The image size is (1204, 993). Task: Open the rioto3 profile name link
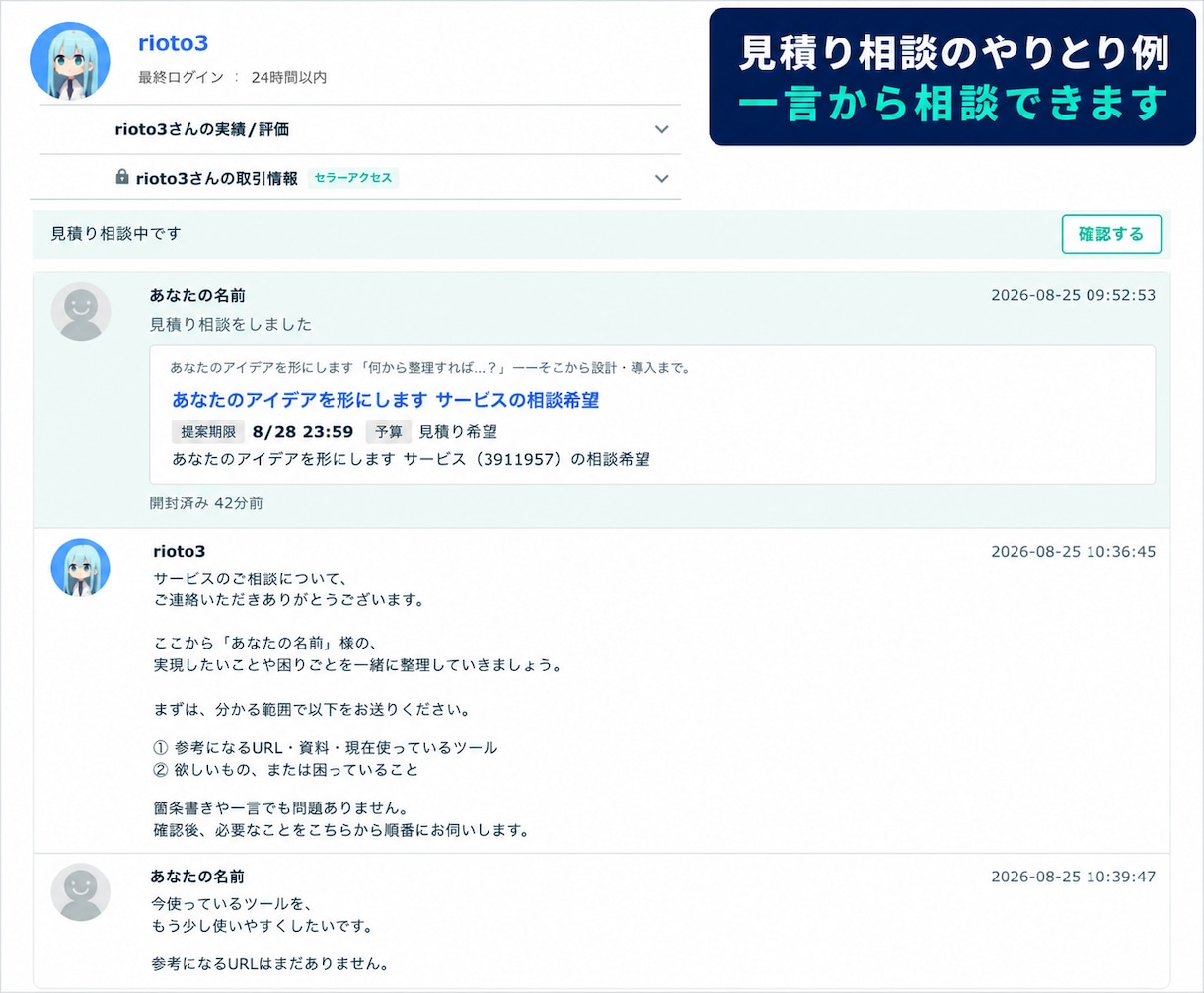pos(173,43)
